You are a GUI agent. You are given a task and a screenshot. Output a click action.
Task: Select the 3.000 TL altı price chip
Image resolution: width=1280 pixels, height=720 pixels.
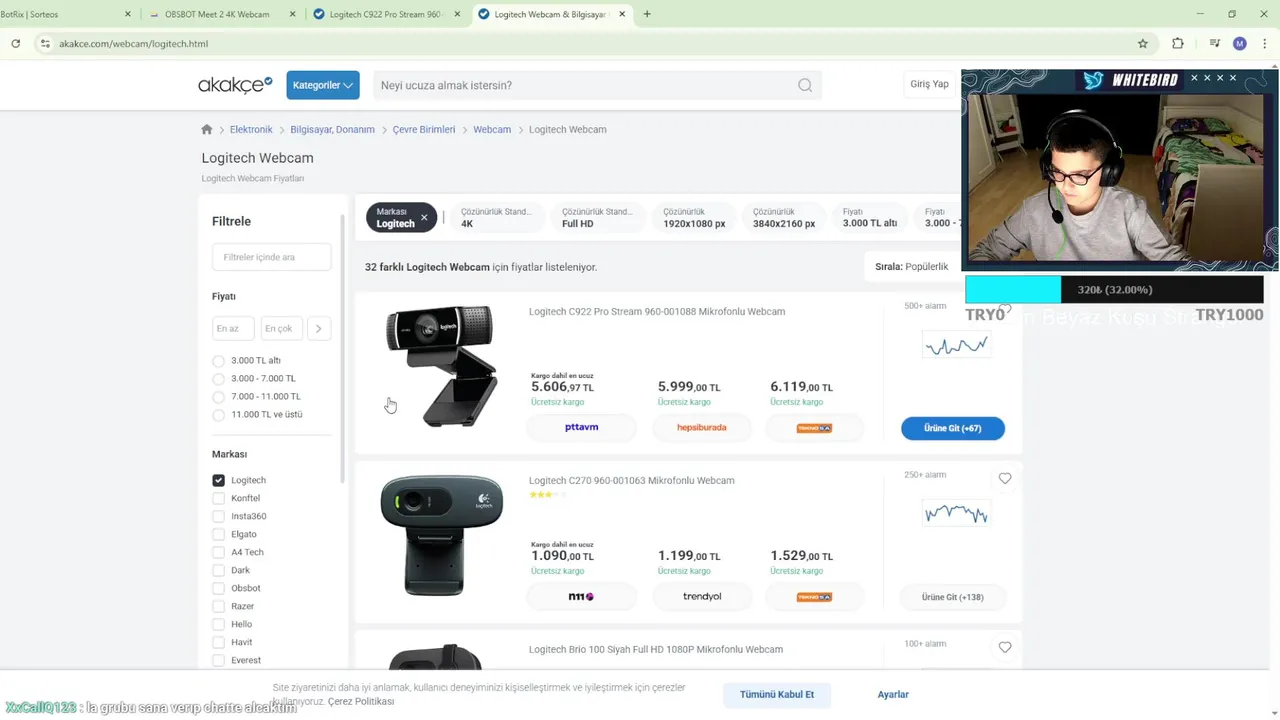coord(870,217)
